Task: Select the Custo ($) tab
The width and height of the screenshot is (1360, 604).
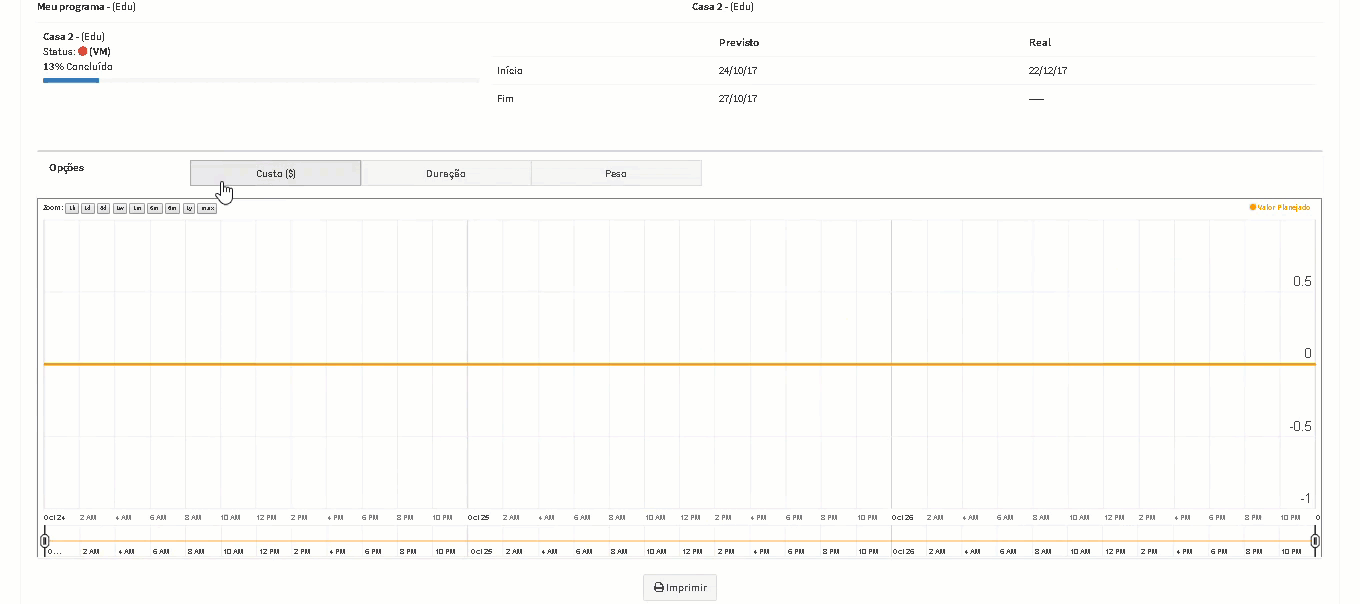Action: point(275,173)
